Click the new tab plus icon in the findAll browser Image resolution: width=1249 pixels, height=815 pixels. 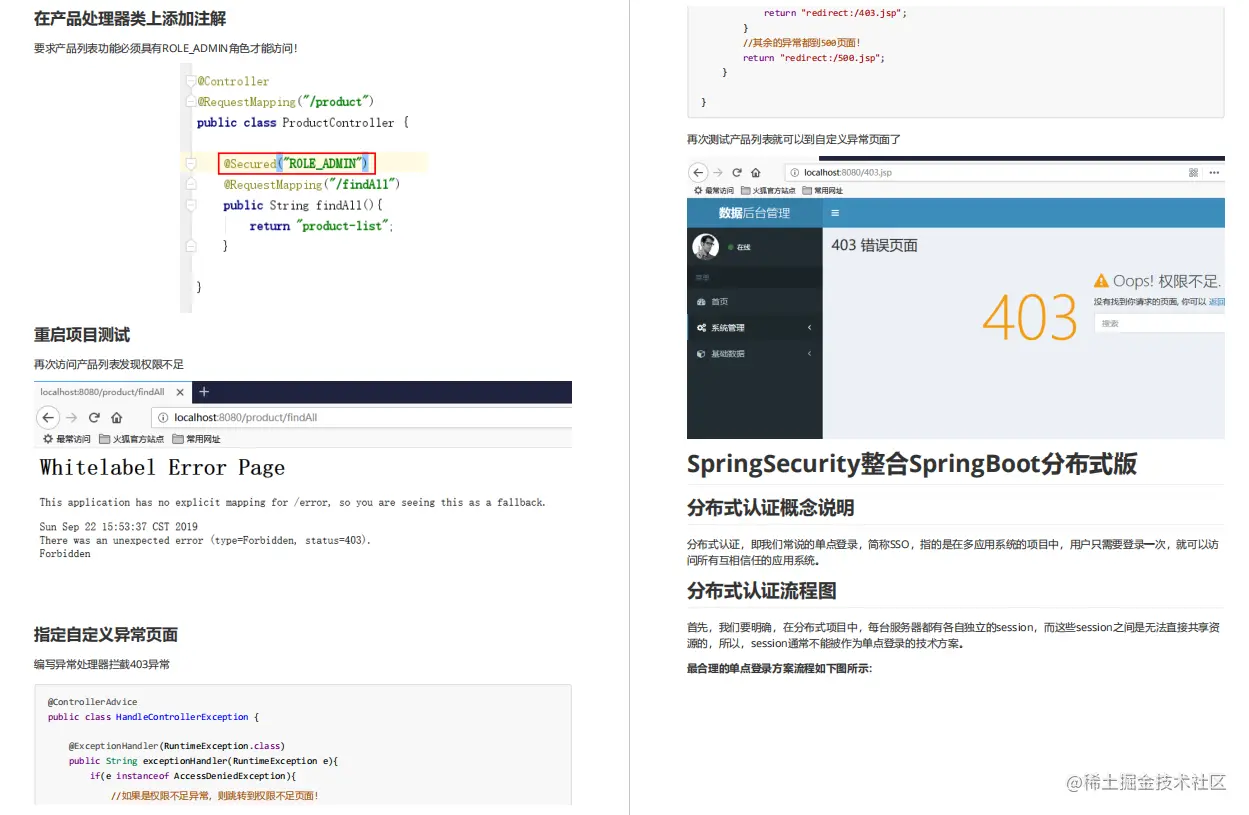click(204, 392)
